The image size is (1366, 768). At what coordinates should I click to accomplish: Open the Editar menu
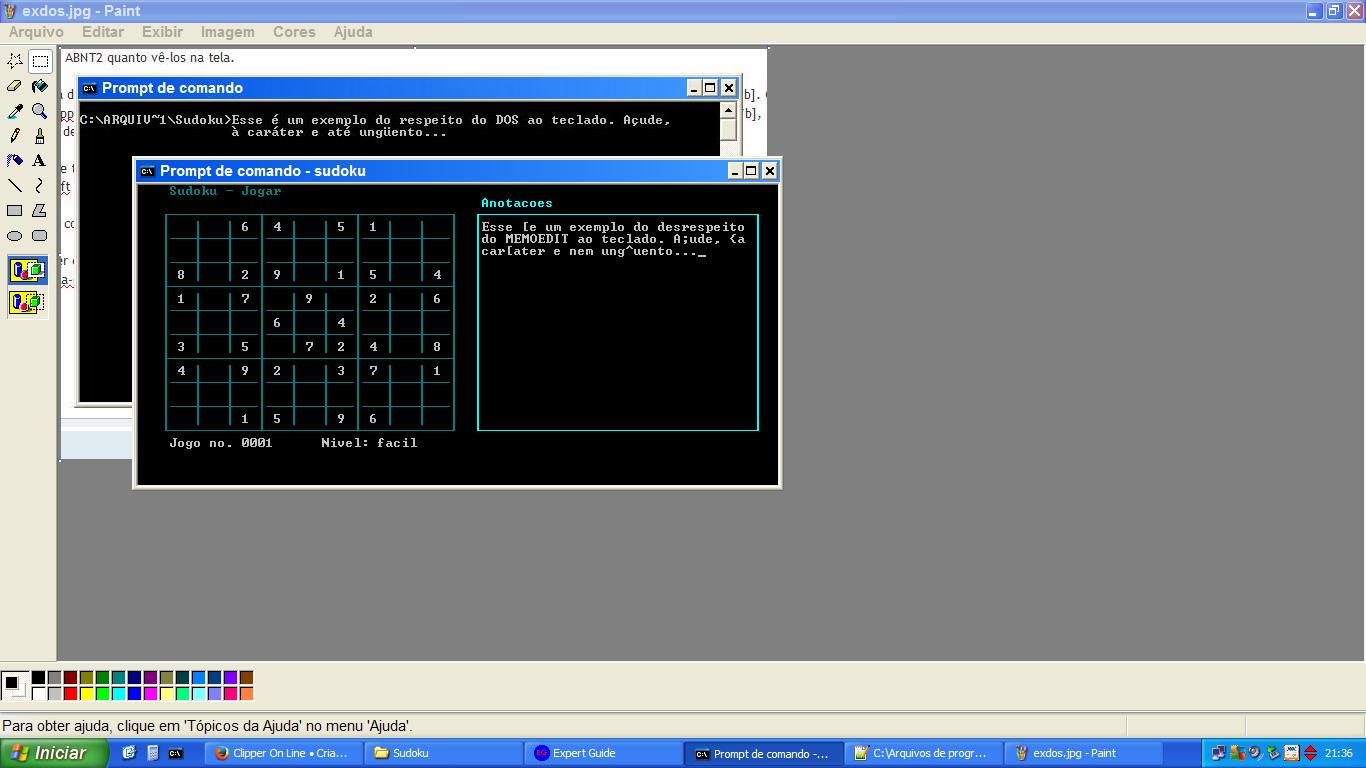point(103,32)
